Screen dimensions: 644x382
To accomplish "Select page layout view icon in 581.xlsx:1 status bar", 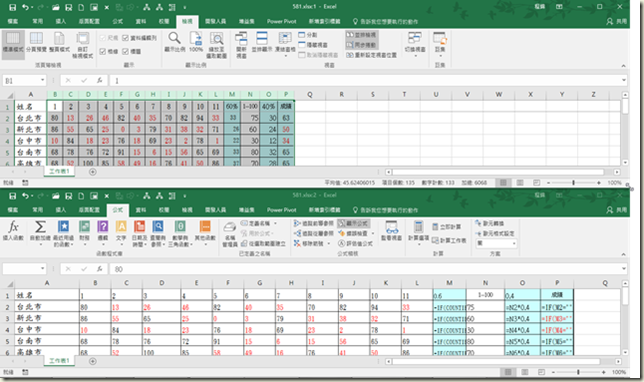I will [x=520, y=183].
